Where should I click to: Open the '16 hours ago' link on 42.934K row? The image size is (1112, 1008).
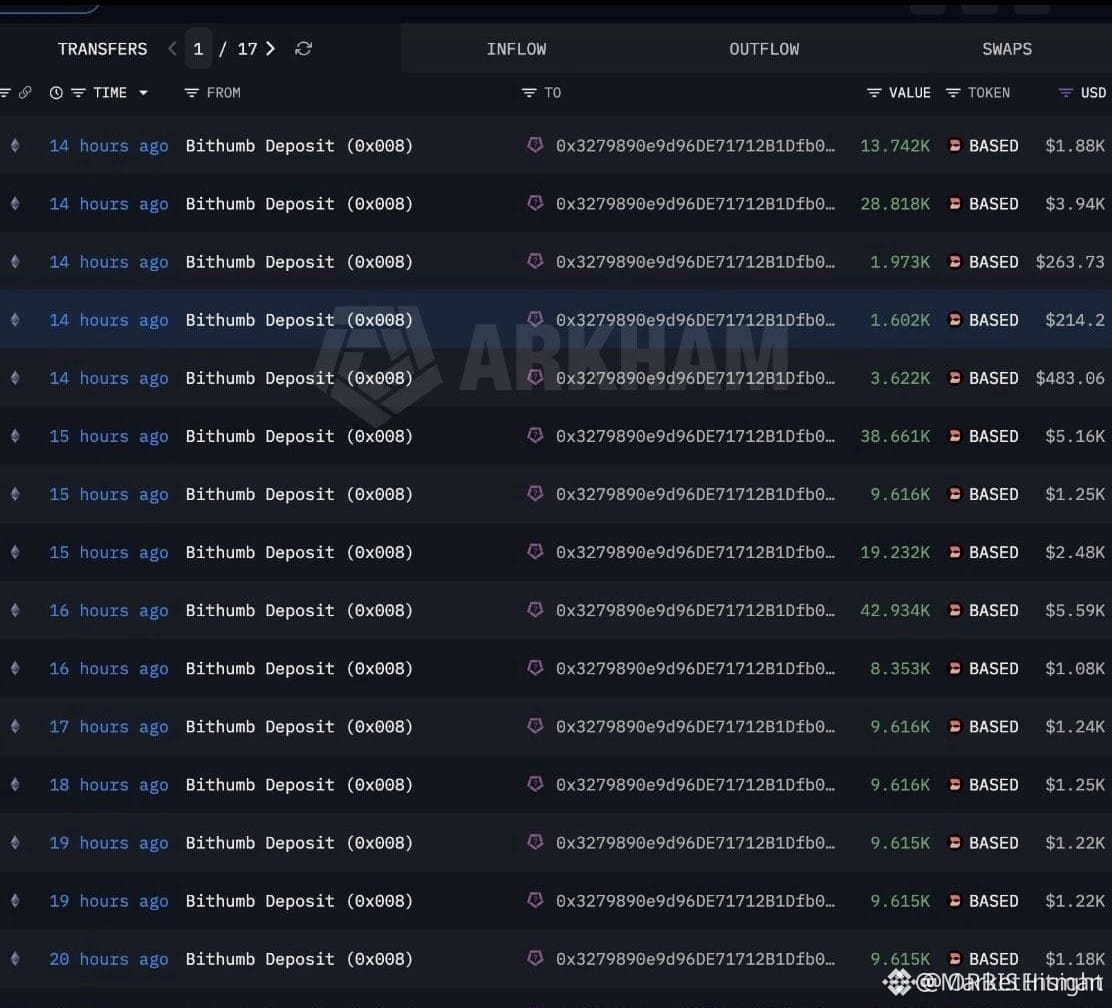109,610
